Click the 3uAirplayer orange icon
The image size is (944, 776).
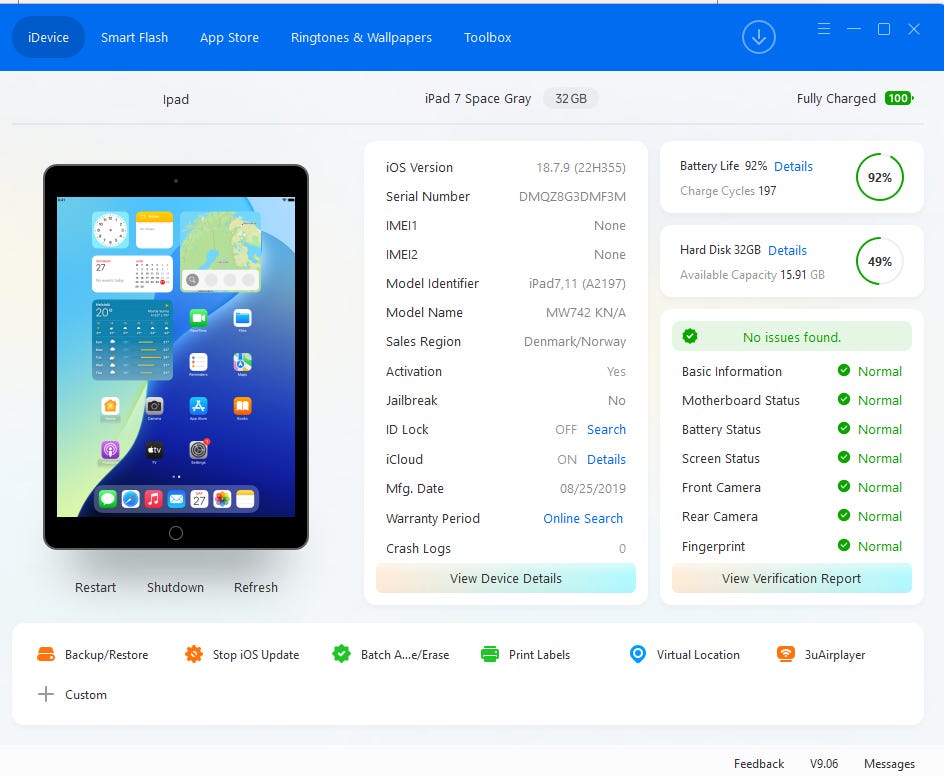786,654
